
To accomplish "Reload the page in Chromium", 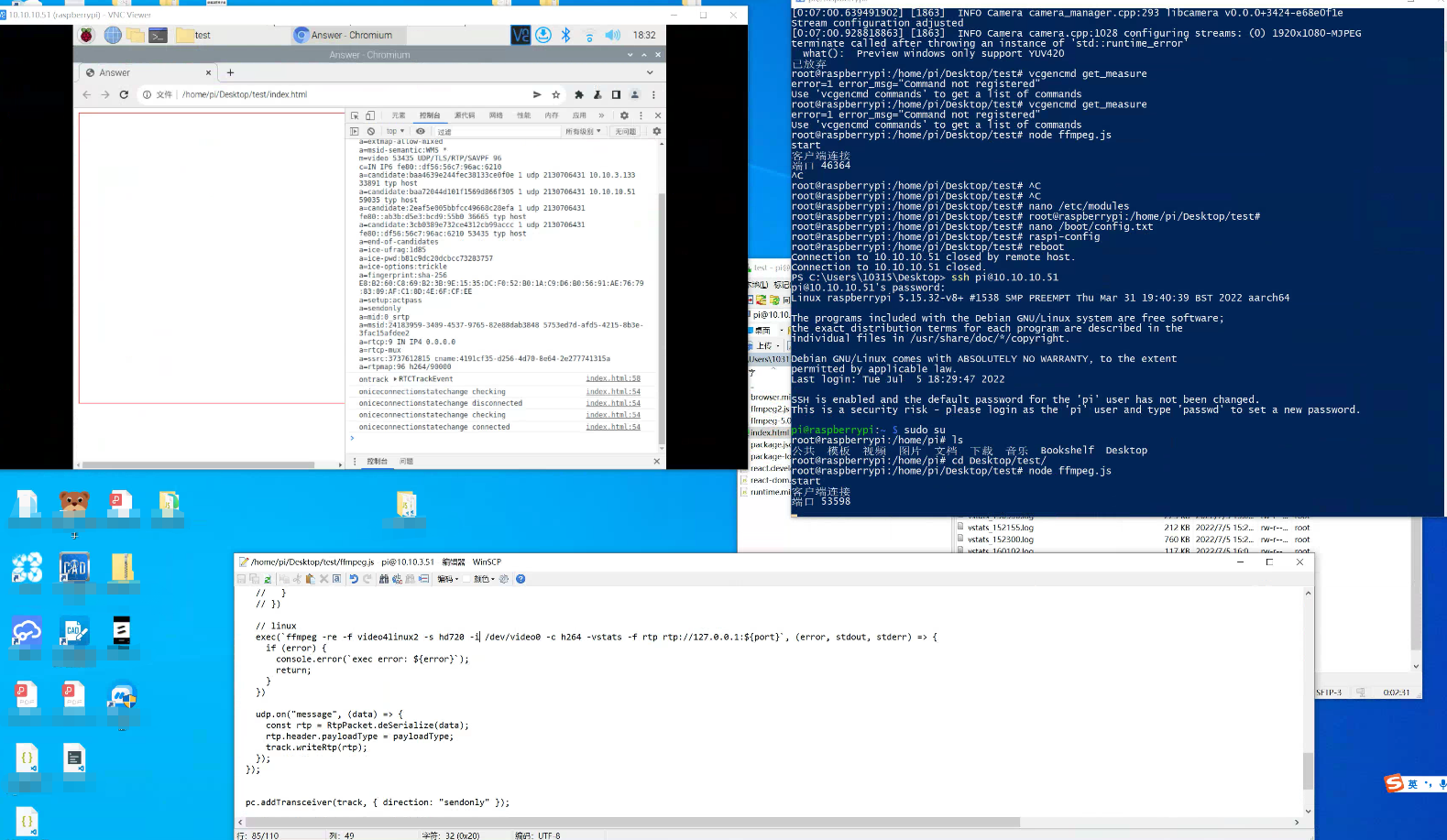I will tap(124, 94).
